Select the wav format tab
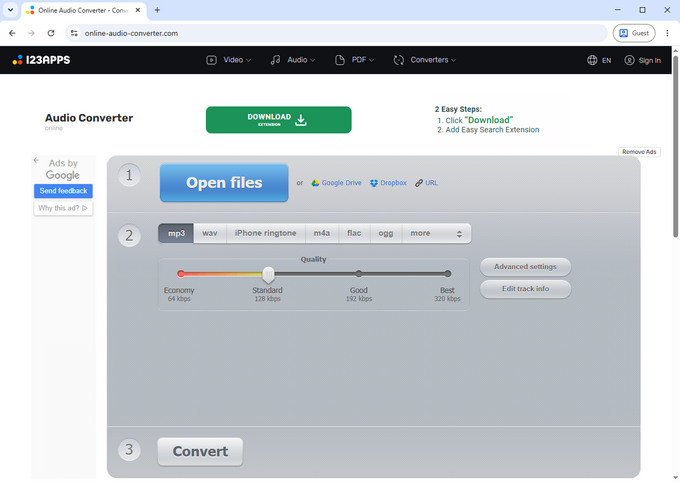Viewport: 680px width, 483px height. (210, 233)
